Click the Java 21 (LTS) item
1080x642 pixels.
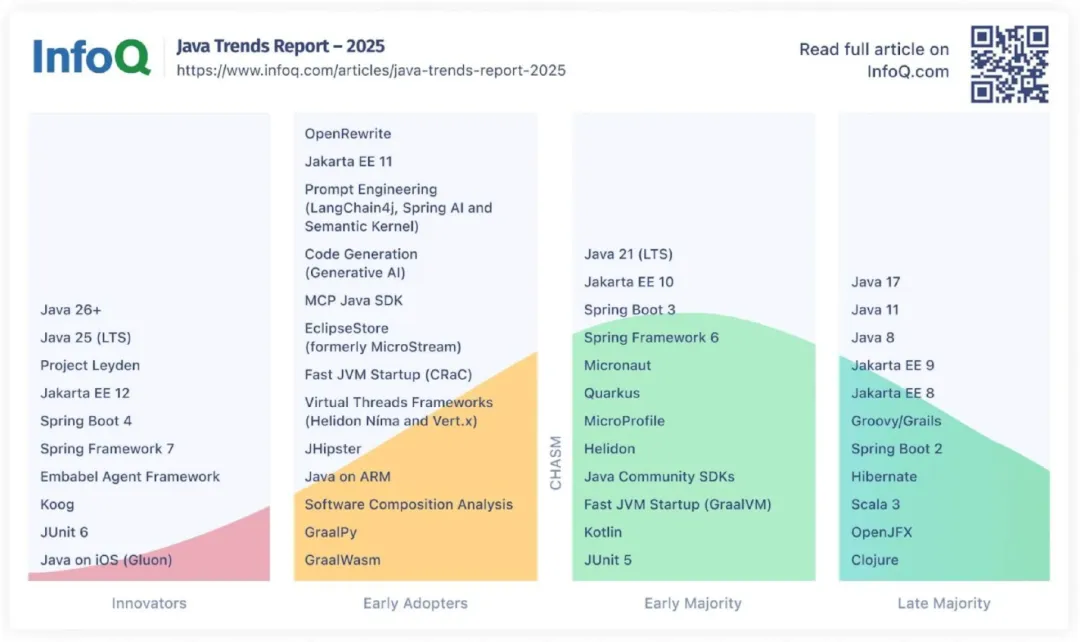click(x=628, y=254)
